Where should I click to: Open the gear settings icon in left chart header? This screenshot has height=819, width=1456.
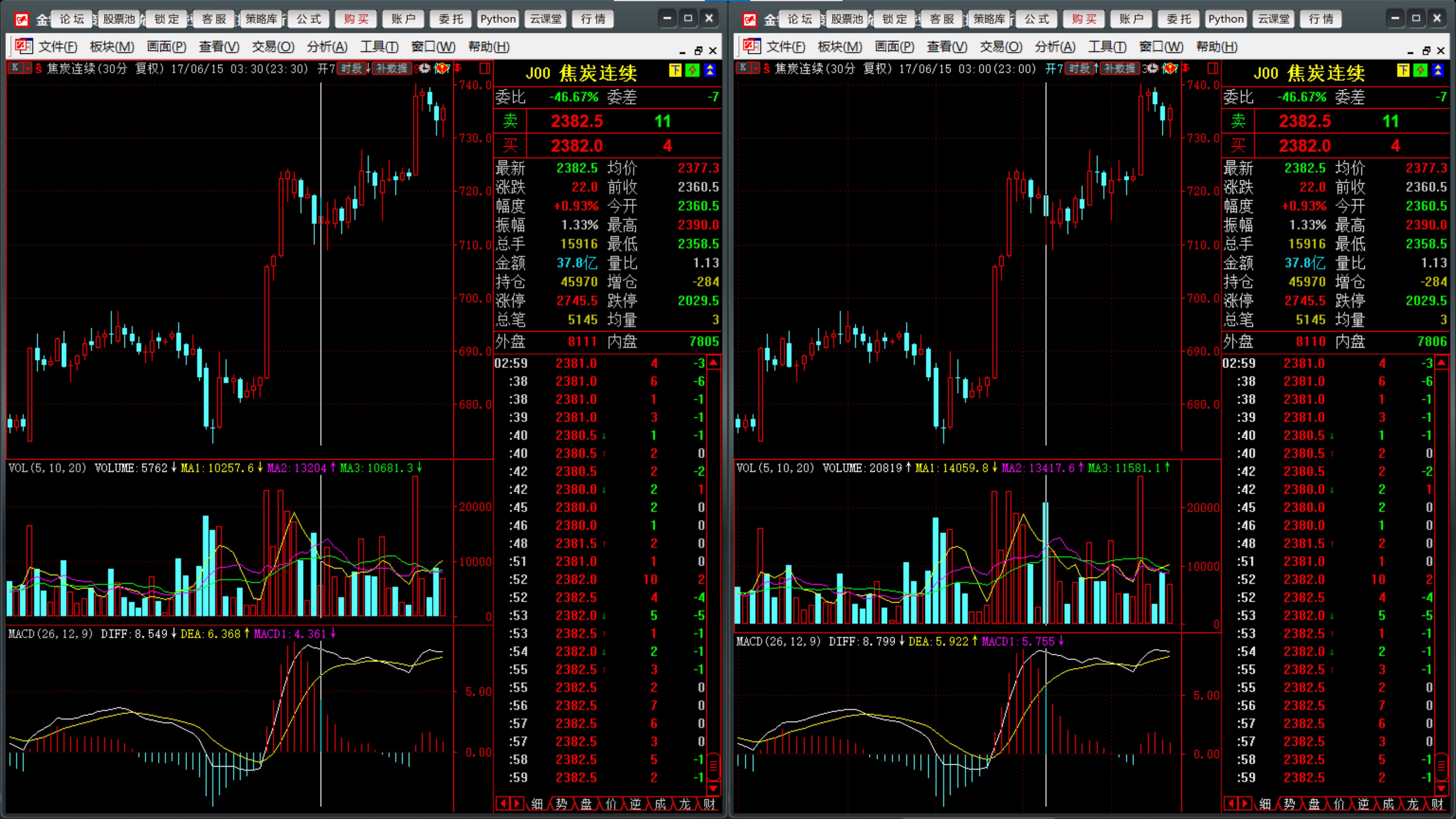pos(425,68)
